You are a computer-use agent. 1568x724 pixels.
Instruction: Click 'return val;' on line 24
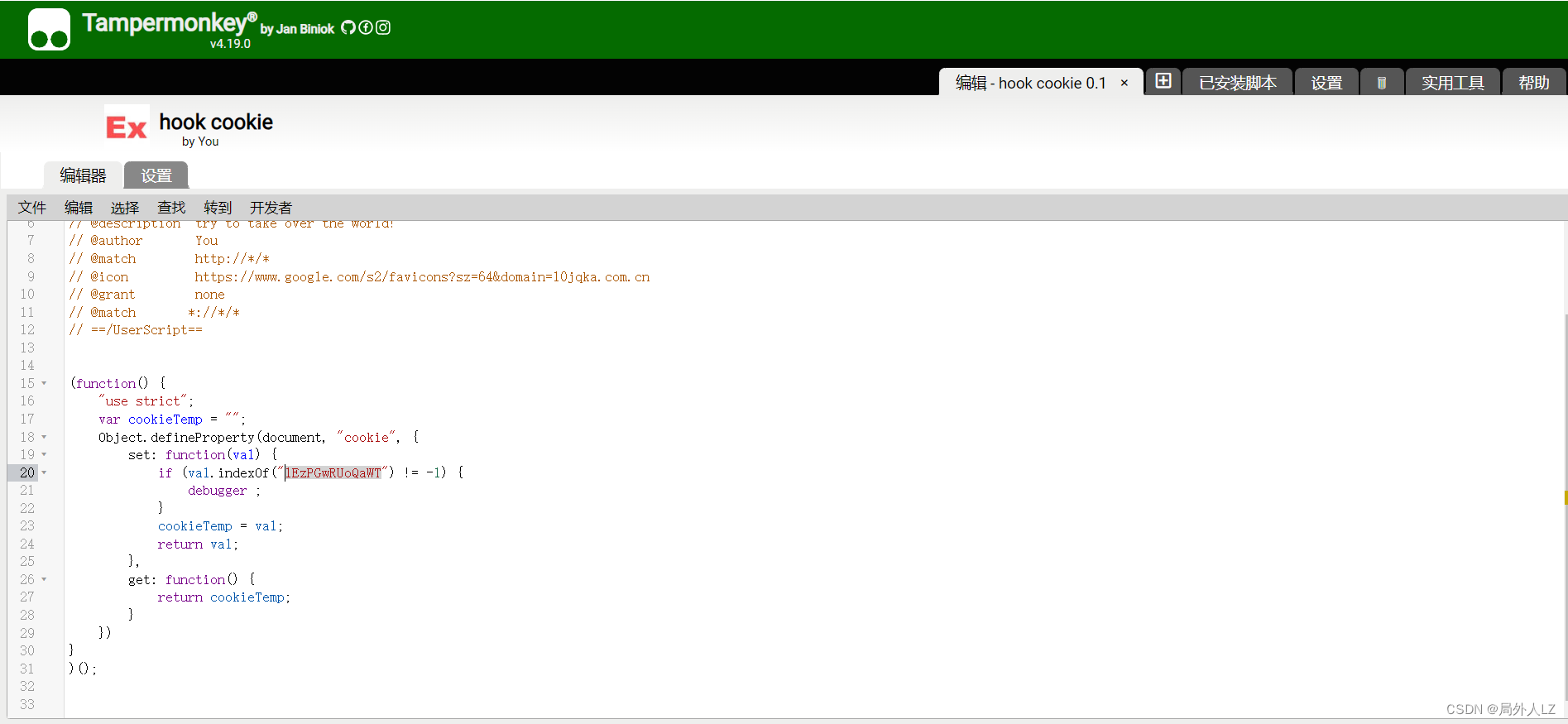pyautogui.click(x=198, y=544)
